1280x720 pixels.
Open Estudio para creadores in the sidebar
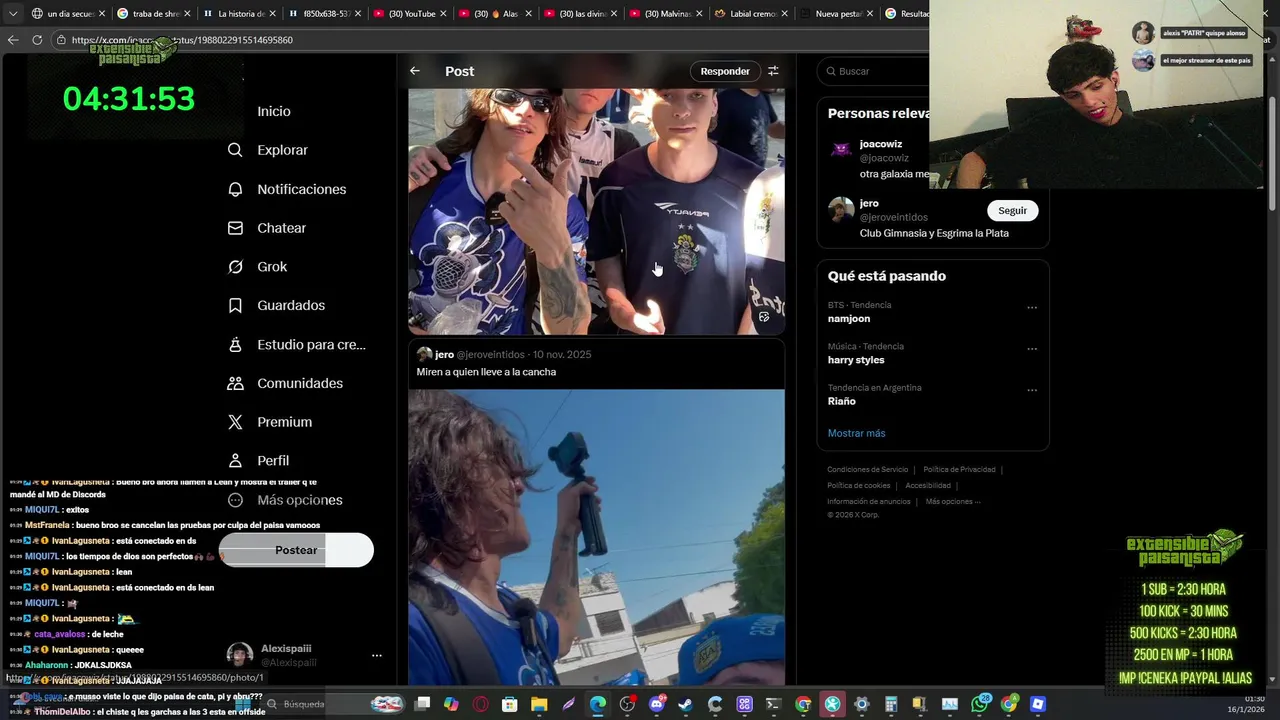pyautogui.click(x=296, y=344)
